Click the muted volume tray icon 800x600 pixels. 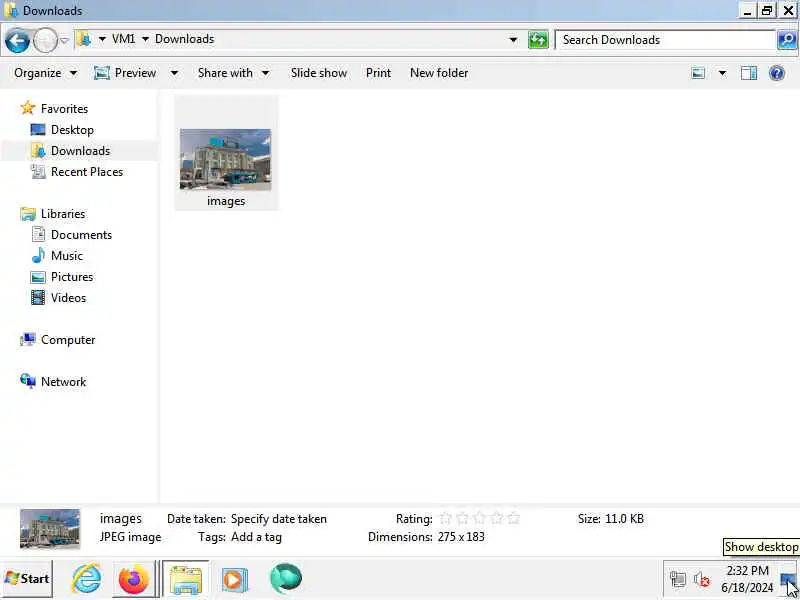coord(702,579)
